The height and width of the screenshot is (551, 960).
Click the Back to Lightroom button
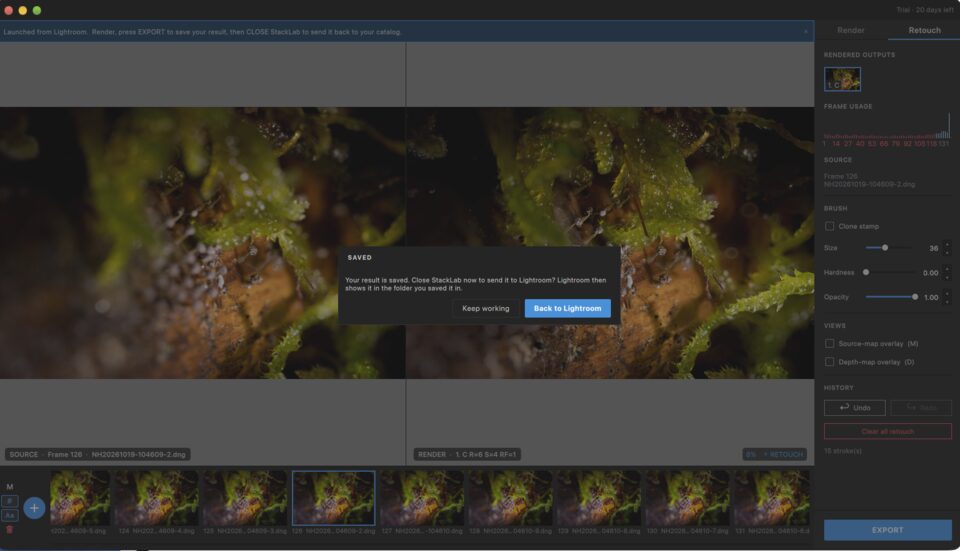[567, 308]
